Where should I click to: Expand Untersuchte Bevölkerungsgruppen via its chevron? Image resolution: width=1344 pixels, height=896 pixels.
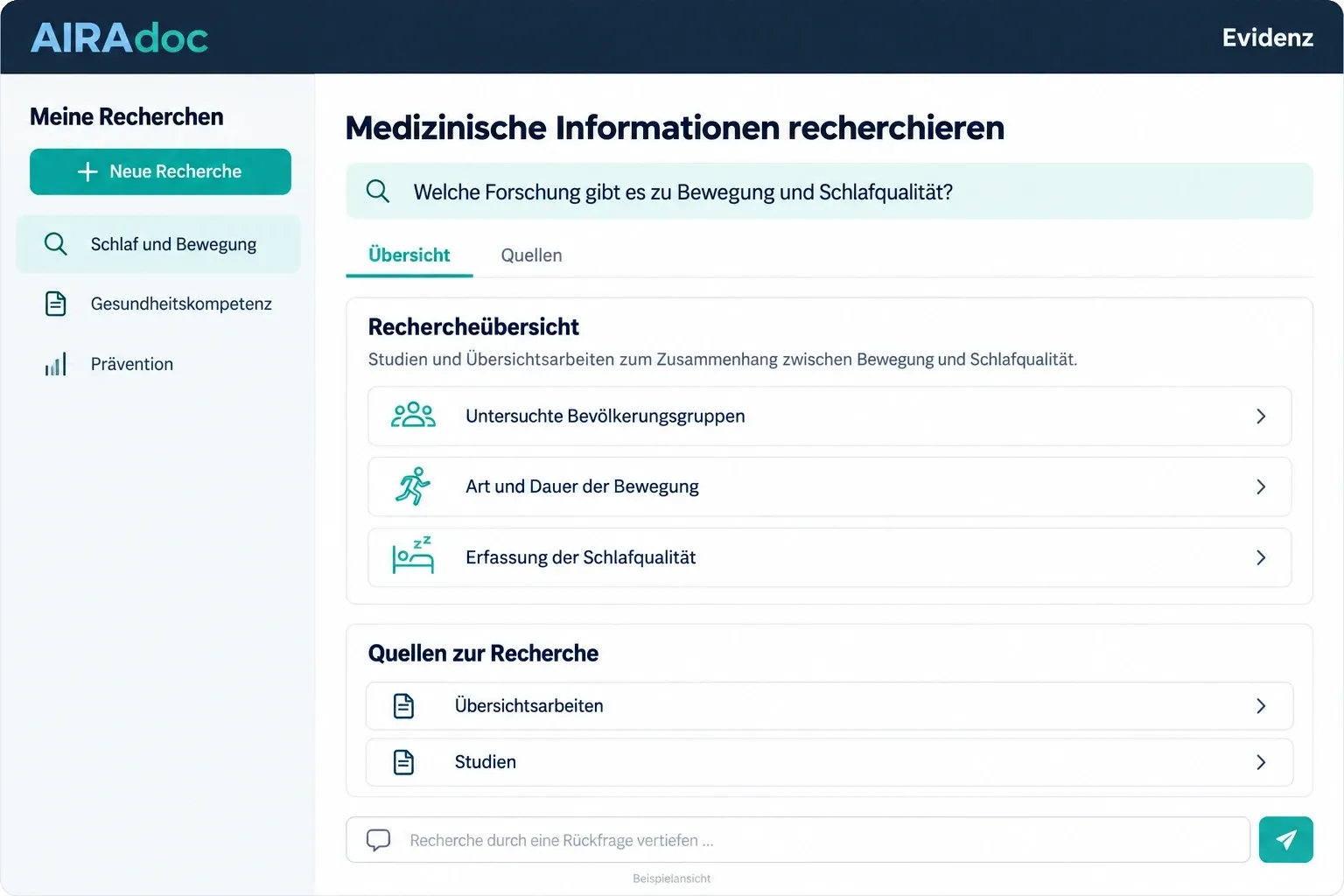pos(1261,416)
